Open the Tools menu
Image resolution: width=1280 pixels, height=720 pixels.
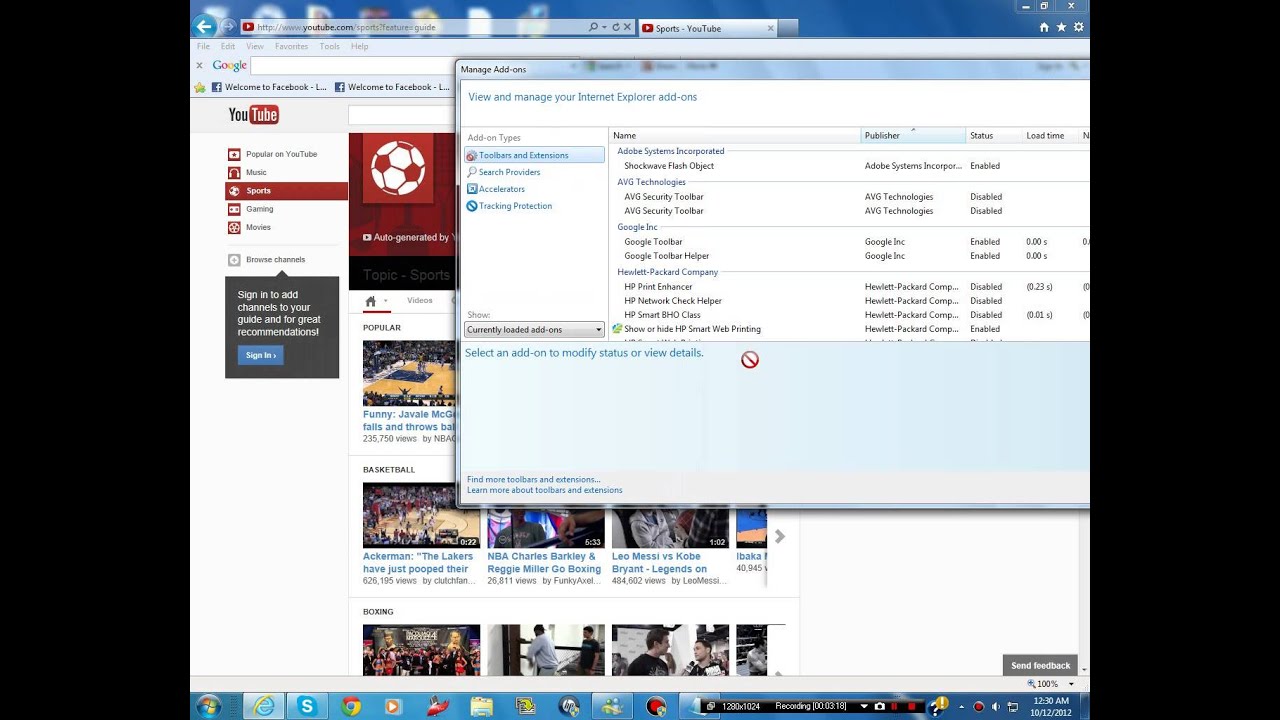point(329,46)
